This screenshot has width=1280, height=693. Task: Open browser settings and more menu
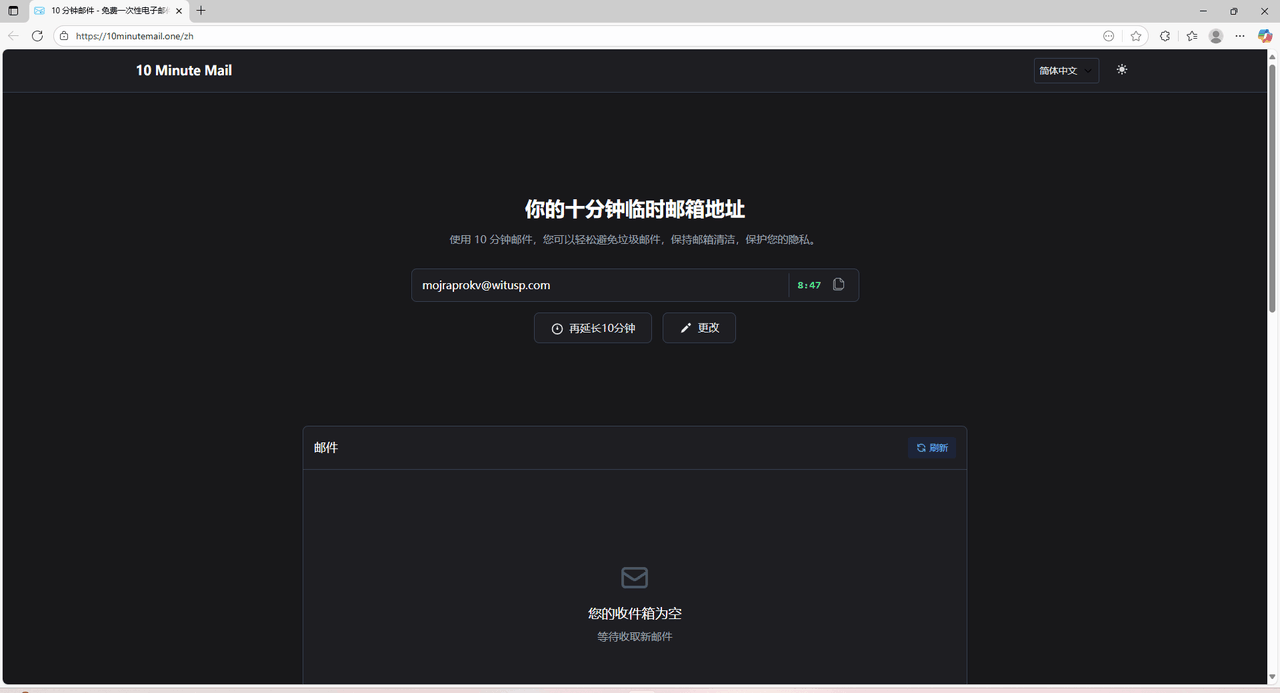[x=1240, y=35]
